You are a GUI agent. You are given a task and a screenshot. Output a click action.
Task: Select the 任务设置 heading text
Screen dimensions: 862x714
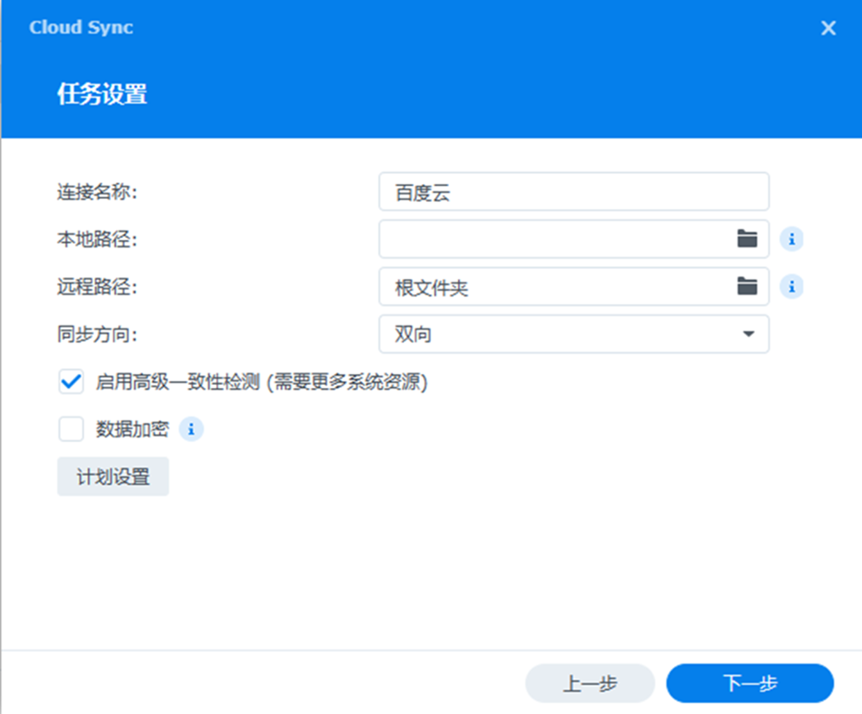coord(102,93)
